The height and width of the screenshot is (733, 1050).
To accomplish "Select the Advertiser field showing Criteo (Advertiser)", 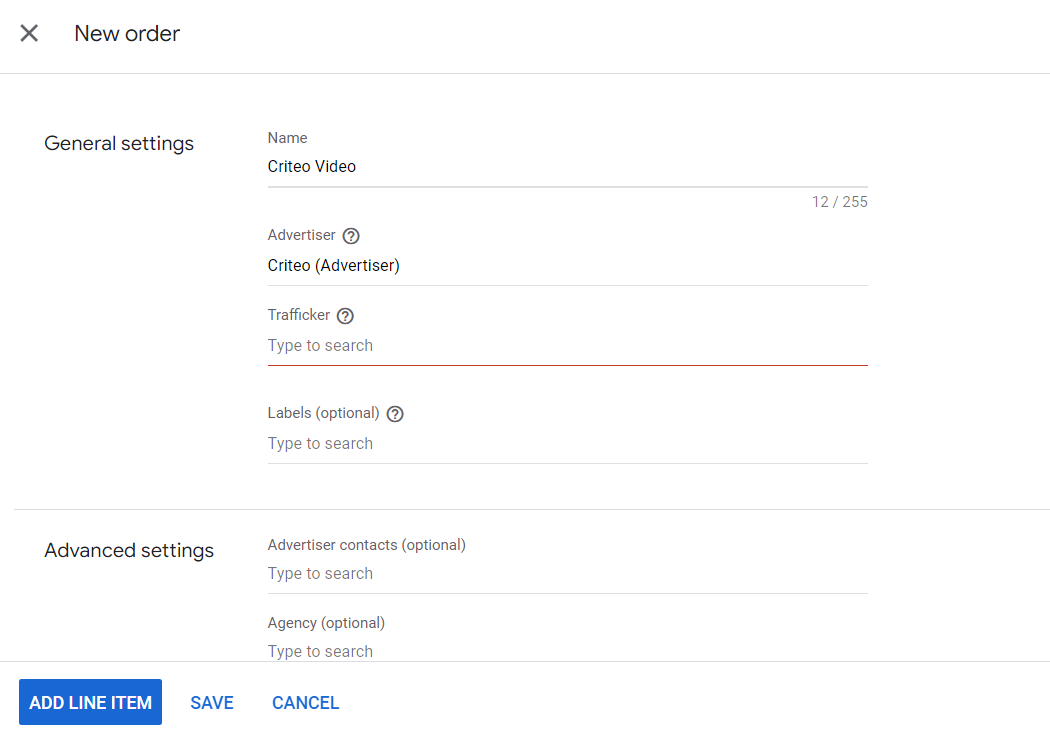I will point(567,266).
